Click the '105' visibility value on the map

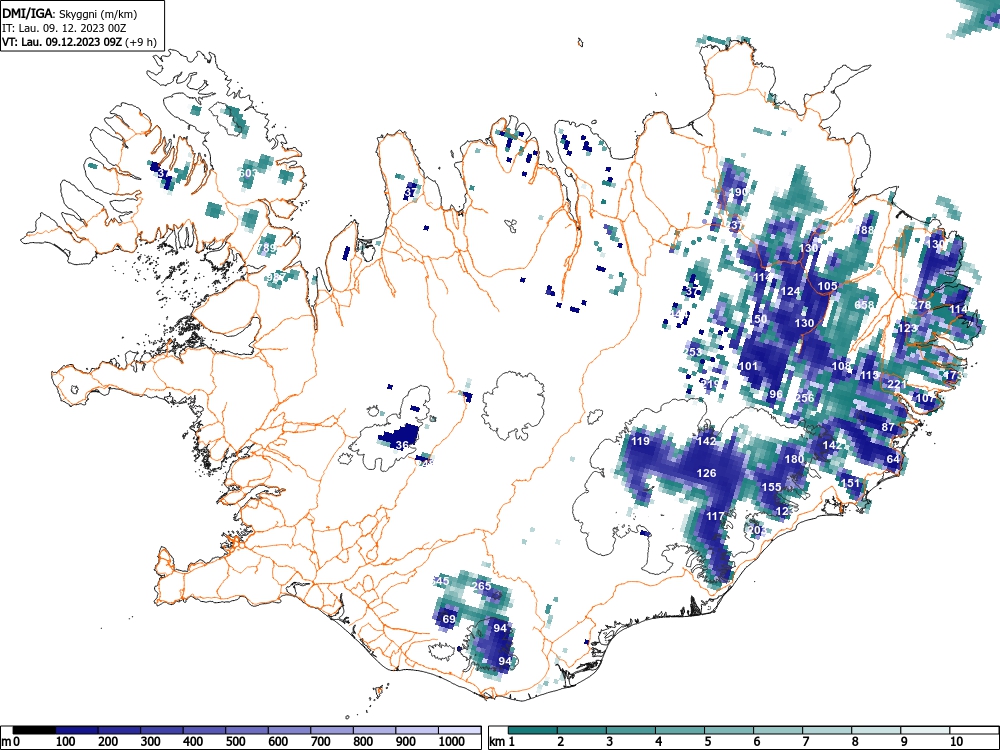827,286
